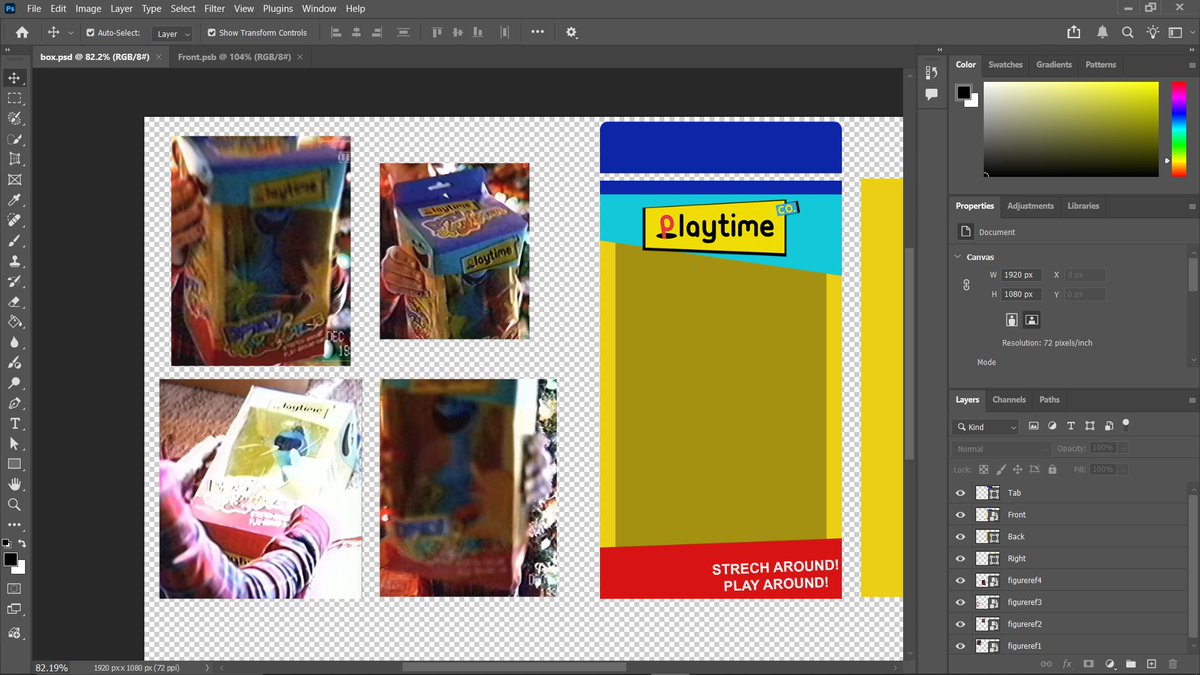Viewport: 1200px width, 675px height.
Task: Choose the Rectangle shape tool
Action: pyautogui.click(x=14, y=465)
